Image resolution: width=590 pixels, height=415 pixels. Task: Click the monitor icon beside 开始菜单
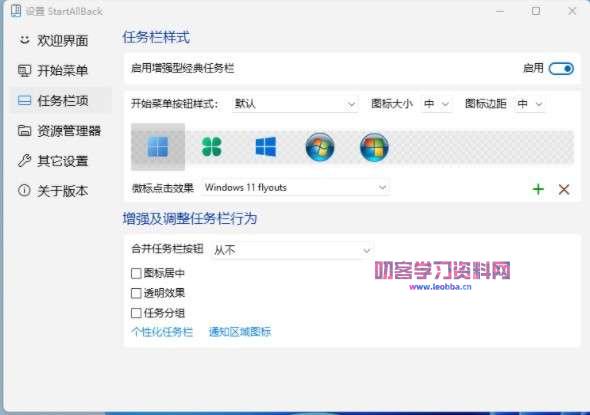[24, 71]
